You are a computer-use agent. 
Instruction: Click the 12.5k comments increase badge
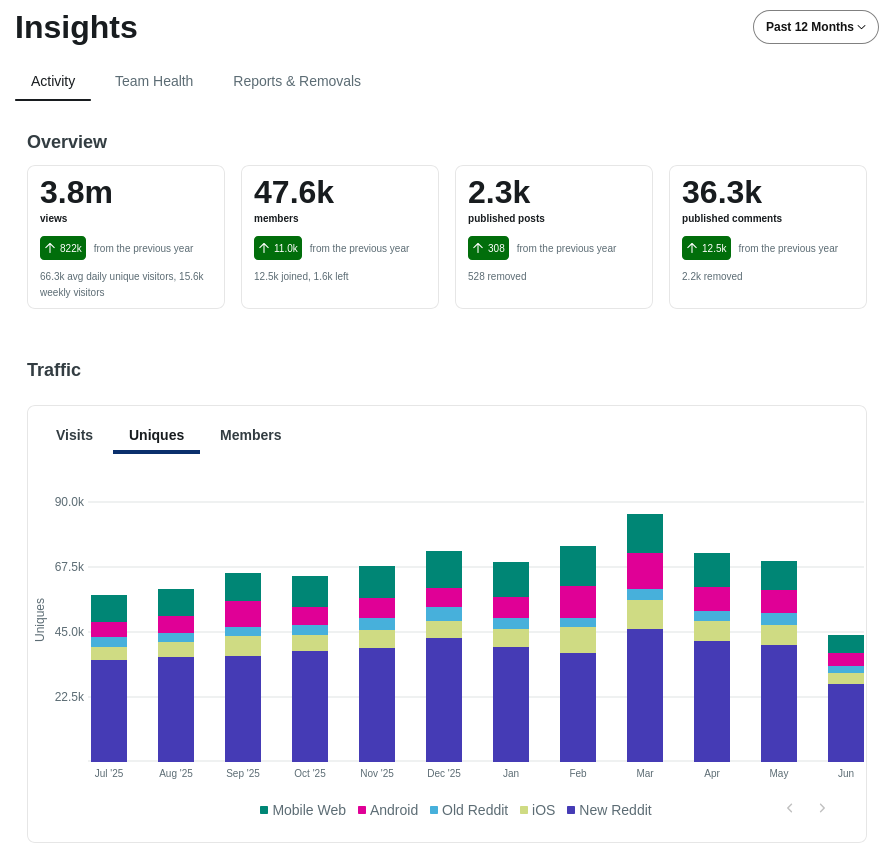click(x=706, y=248)
